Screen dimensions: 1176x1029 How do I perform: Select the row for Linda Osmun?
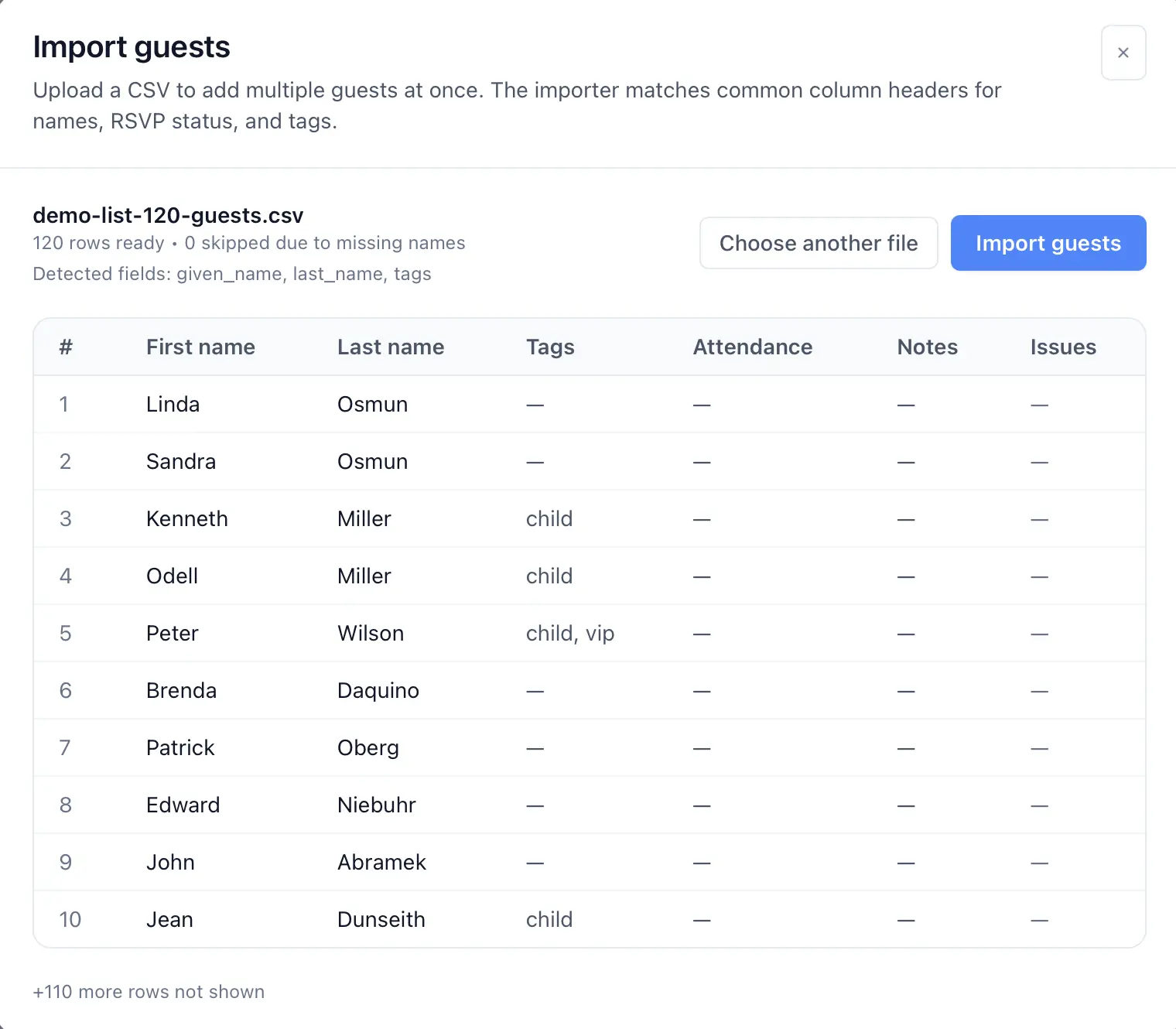309,404
